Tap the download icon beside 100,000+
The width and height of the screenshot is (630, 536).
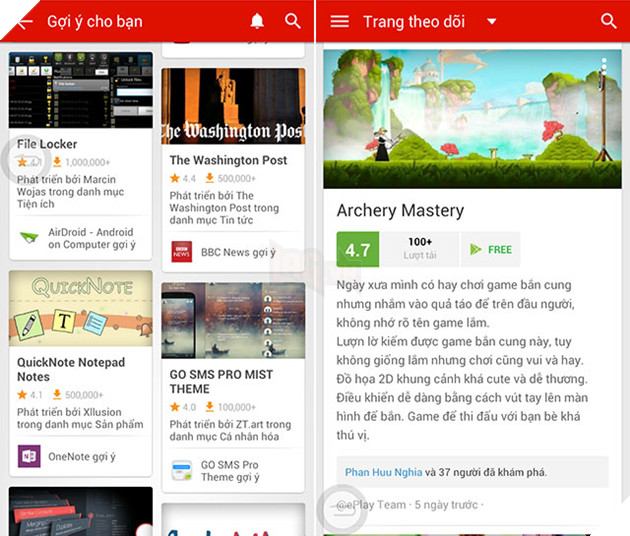pyautogui.click(x=209, y=407)
